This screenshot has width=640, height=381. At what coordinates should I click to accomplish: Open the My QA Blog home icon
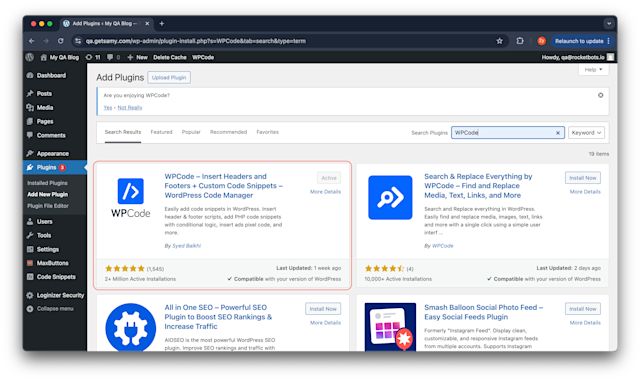pyautogui.click(x=44, y=58)
